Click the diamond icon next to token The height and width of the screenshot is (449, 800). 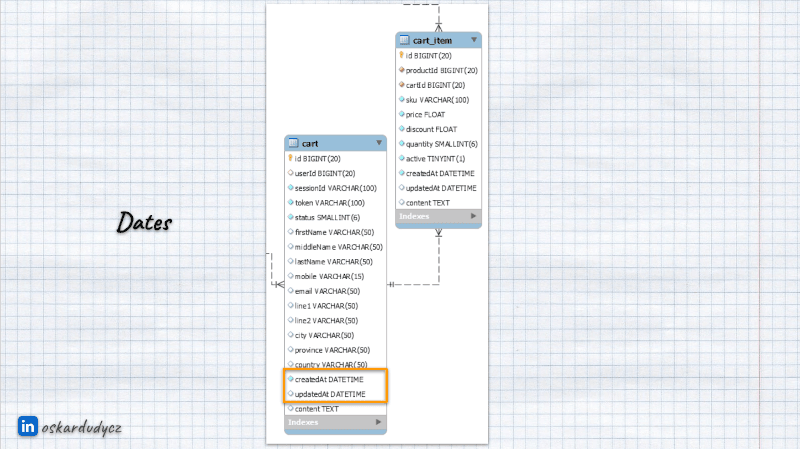click(290, 203)
